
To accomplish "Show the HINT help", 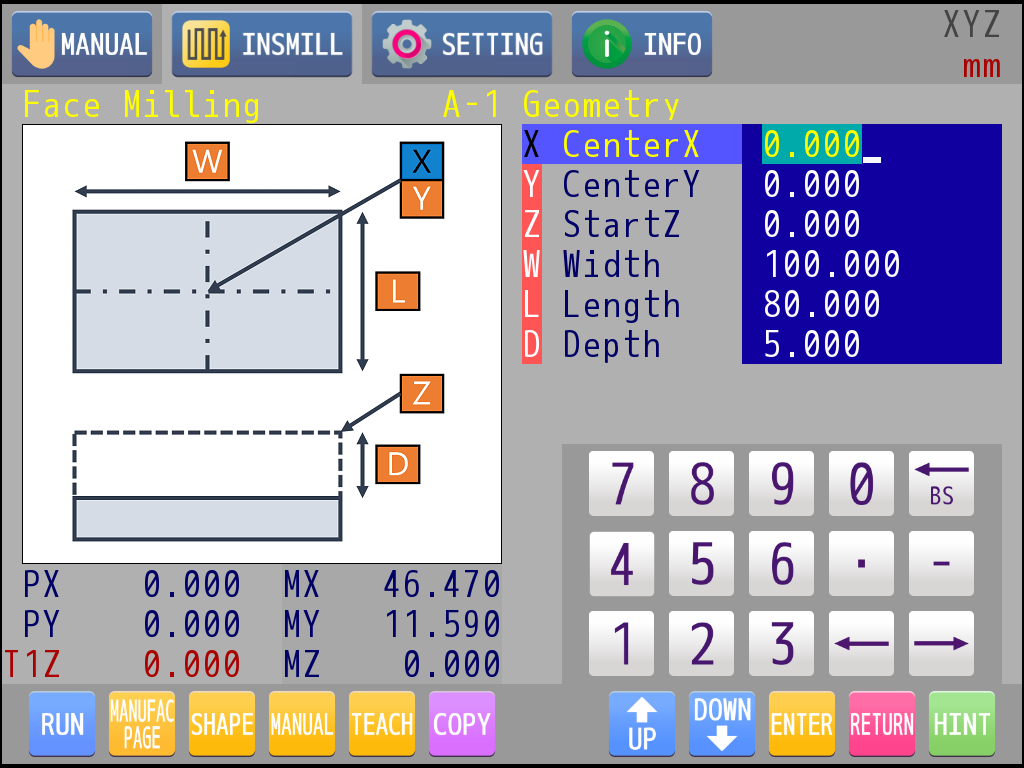I will tap(962, 724).
